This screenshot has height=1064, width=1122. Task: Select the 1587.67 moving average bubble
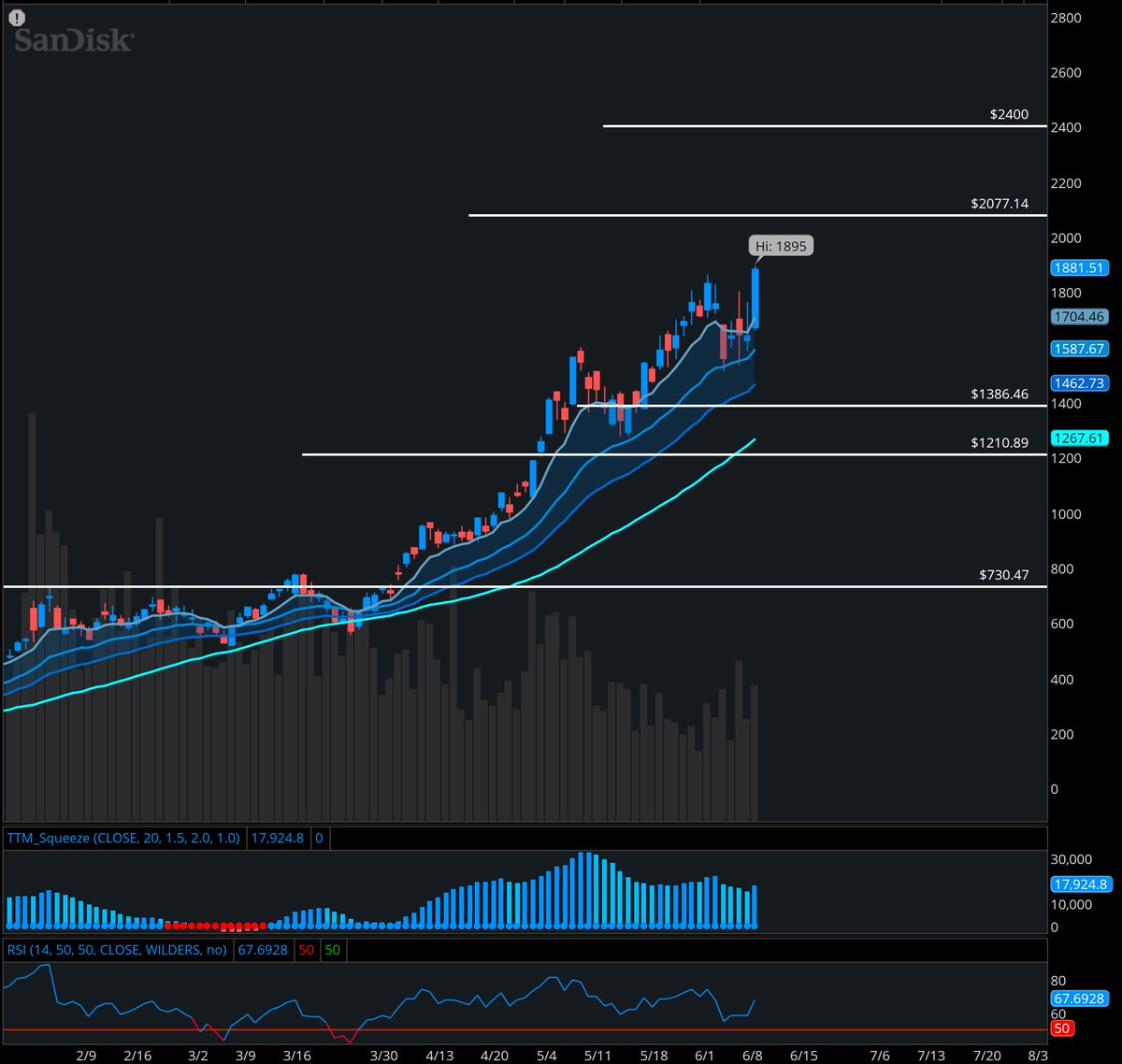point(1079,349)
